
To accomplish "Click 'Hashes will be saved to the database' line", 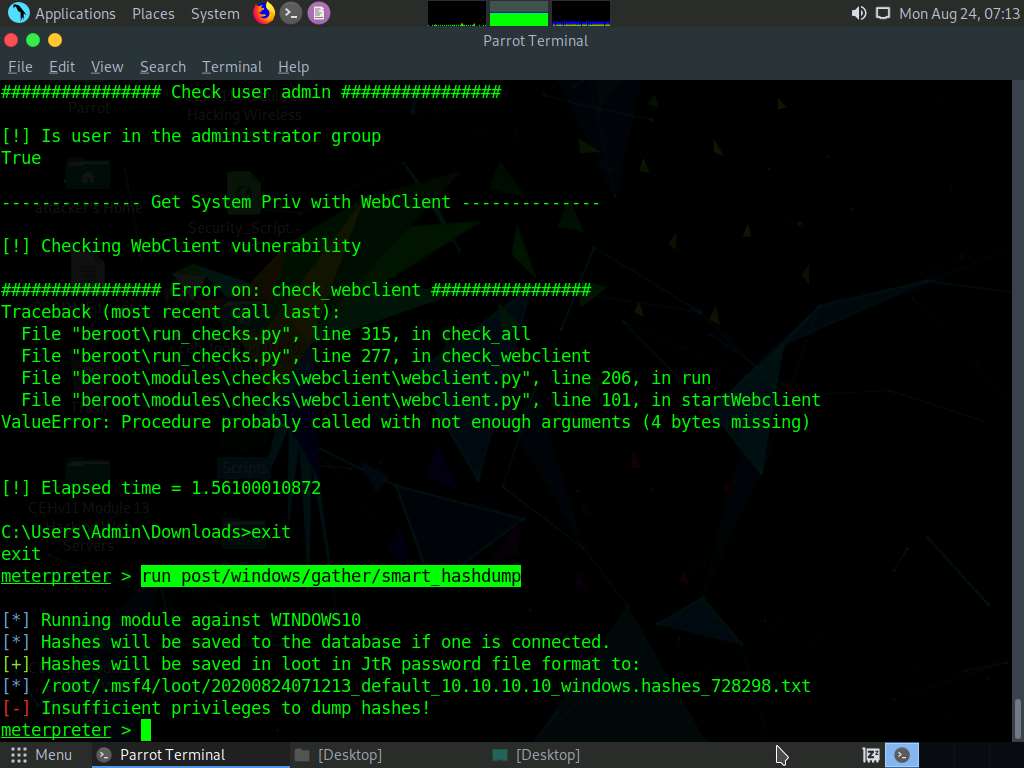I will coord(306,642).
